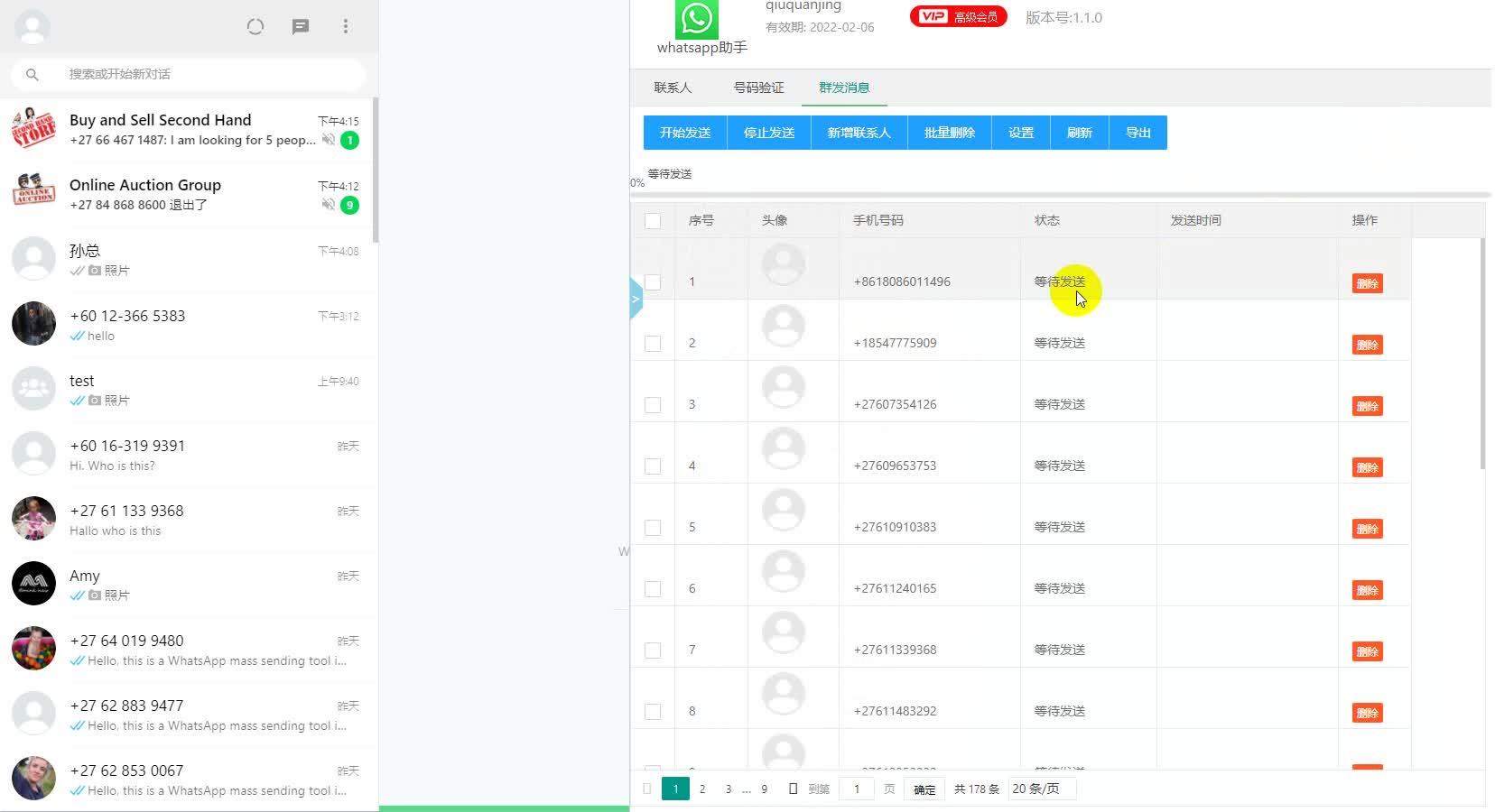Switch to the 号码验证 tab
This screenshot has width=1495, height=812.
tap(758, 88)
